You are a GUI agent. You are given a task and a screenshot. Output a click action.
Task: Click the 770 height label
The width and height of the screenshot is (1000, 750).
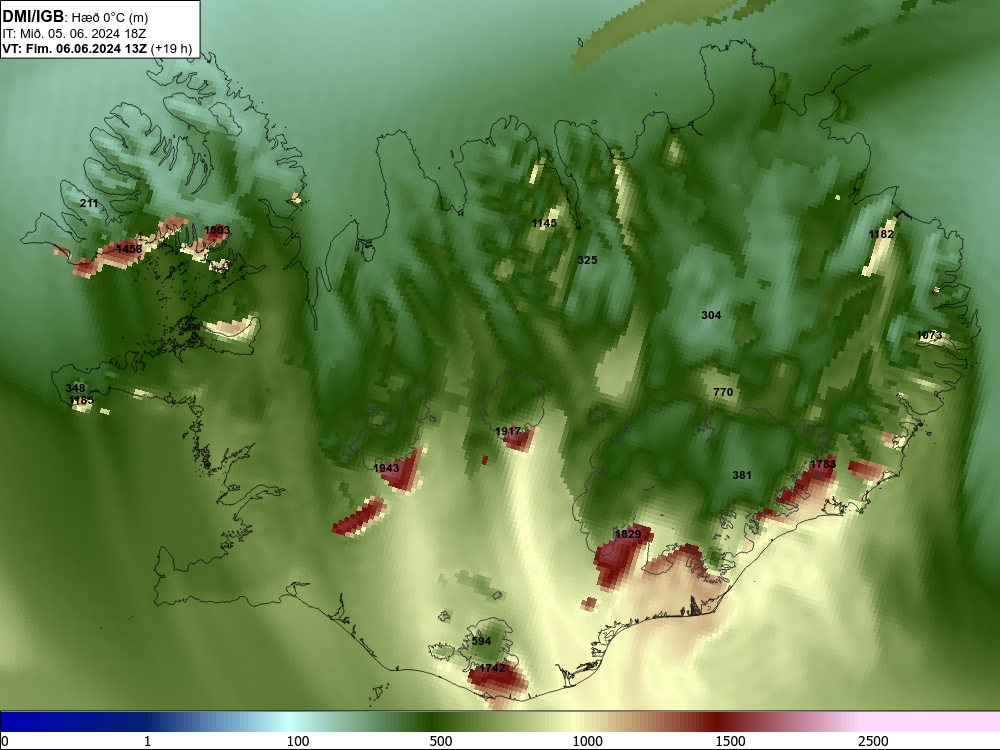723,392
